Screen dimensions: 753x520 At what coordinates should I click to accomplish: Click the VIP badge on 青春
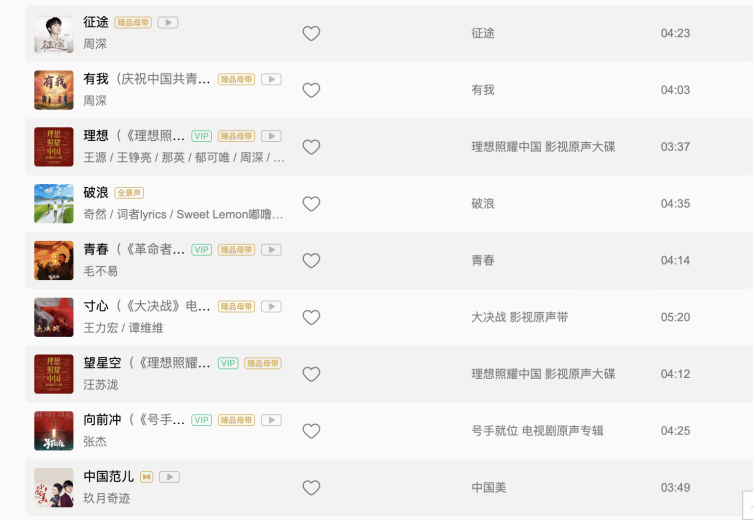[x=202, y=250]
